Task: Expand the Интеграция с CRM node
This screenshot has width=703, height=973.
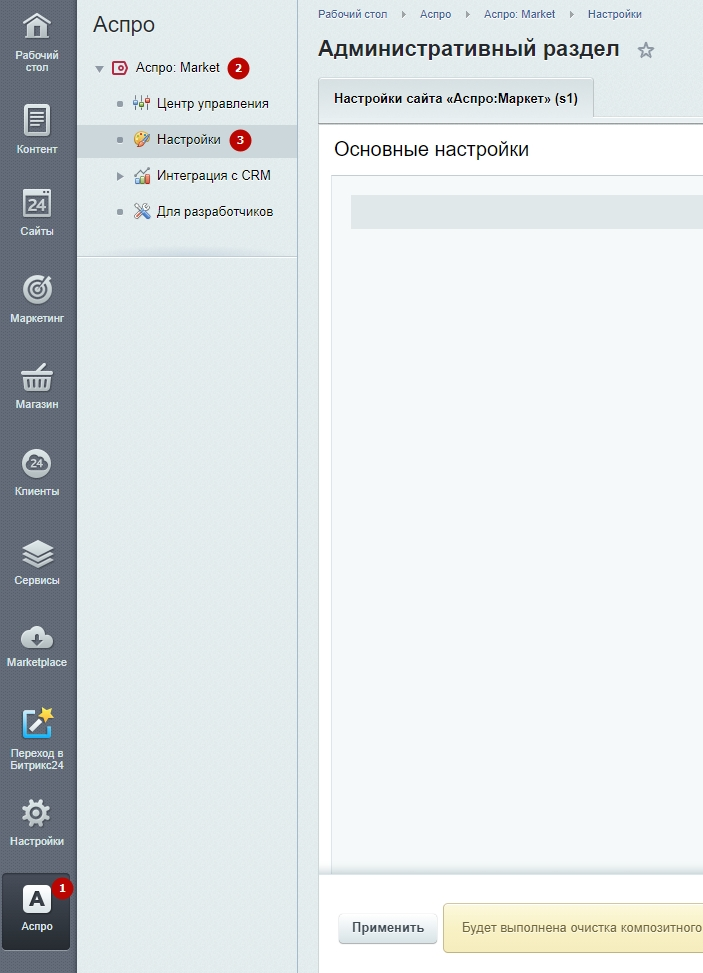Action: (x=120, y=176)
